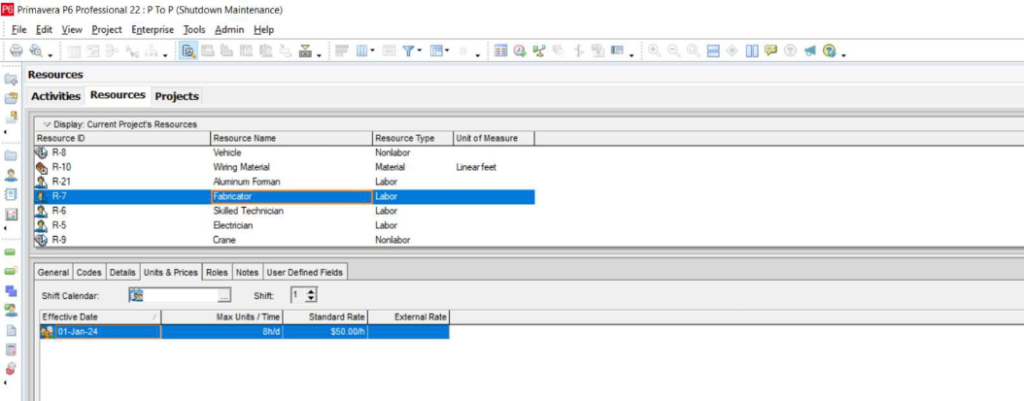Switch to the Activities tab

[x=56, y=96]
